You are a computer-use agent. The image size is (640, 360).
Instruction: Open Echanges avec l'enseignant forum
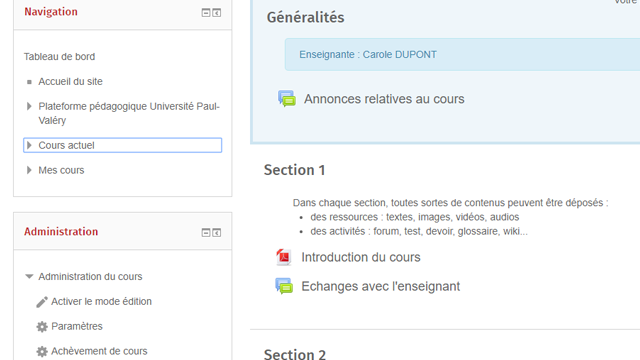(381, 287)
